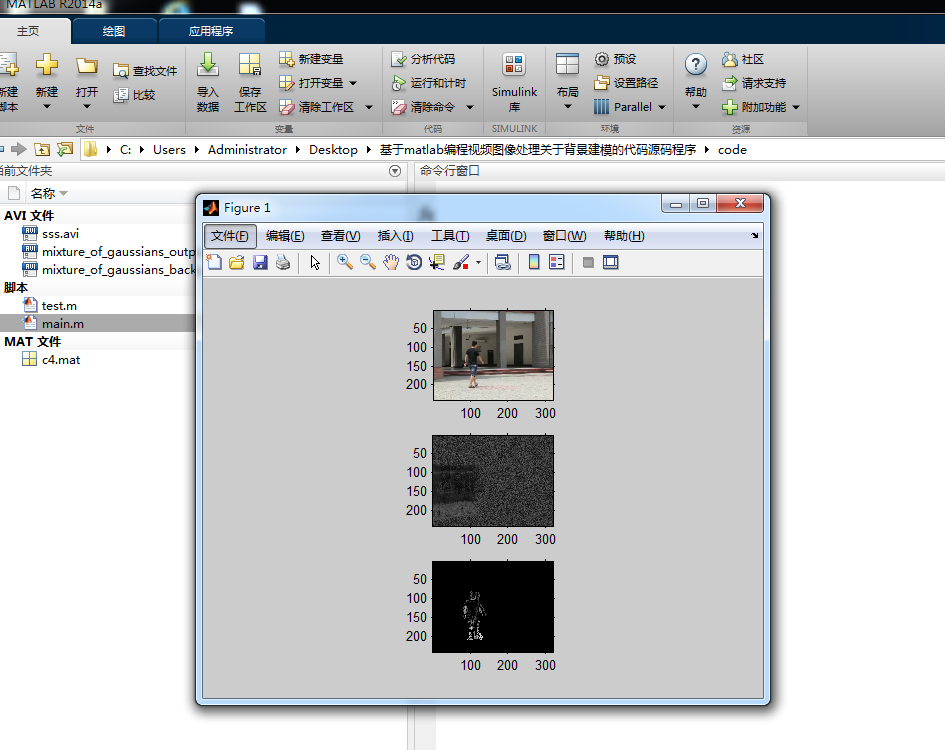The height and width of the screenshot is (750, 945).
Task: Open the 帮助(H) menu in Figure 1
Action: point(624,236)
